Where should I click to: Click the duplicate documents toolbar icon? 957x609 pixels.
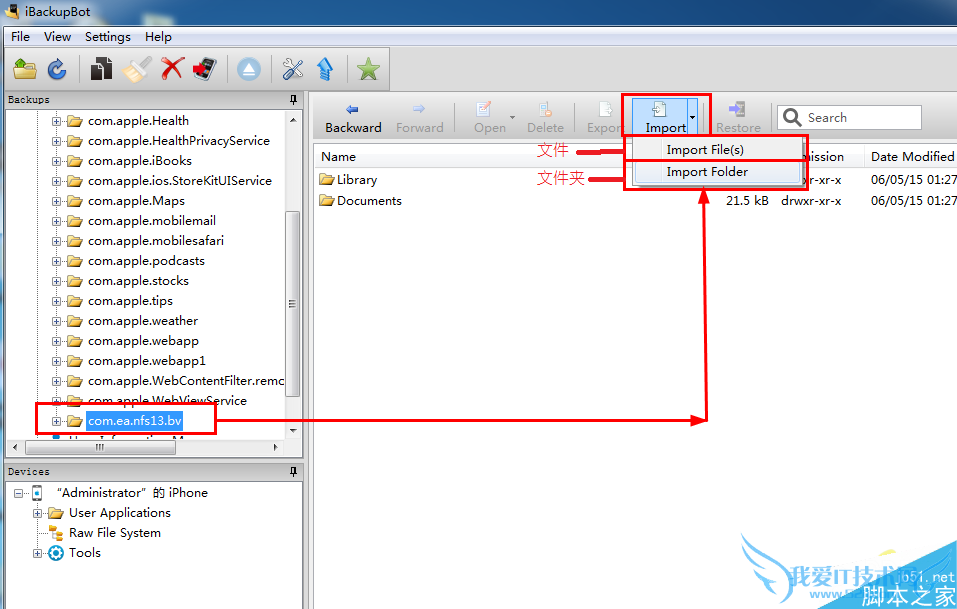(101, 69)
